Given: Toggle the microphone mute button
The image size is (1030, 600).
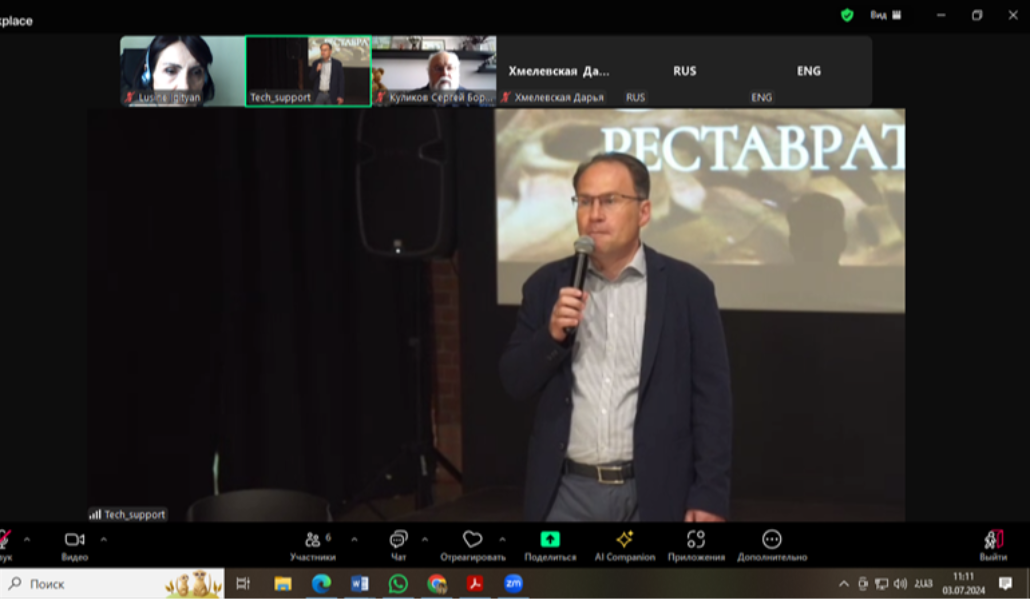Looking at the screenshot, I should click(5, 540).
